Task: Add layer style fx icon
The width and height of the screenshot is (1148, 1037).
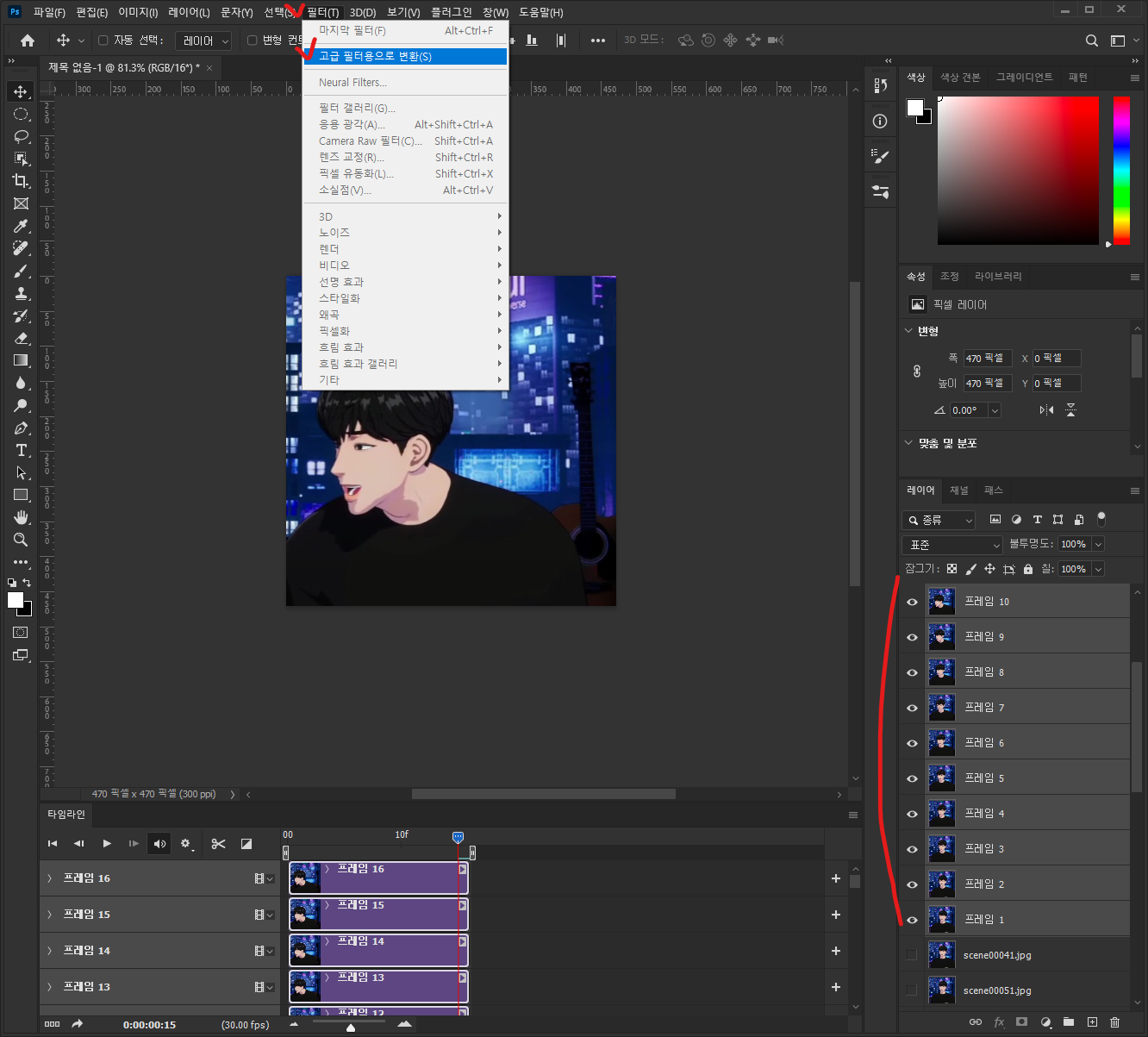Action: [x=999, y=1022]
